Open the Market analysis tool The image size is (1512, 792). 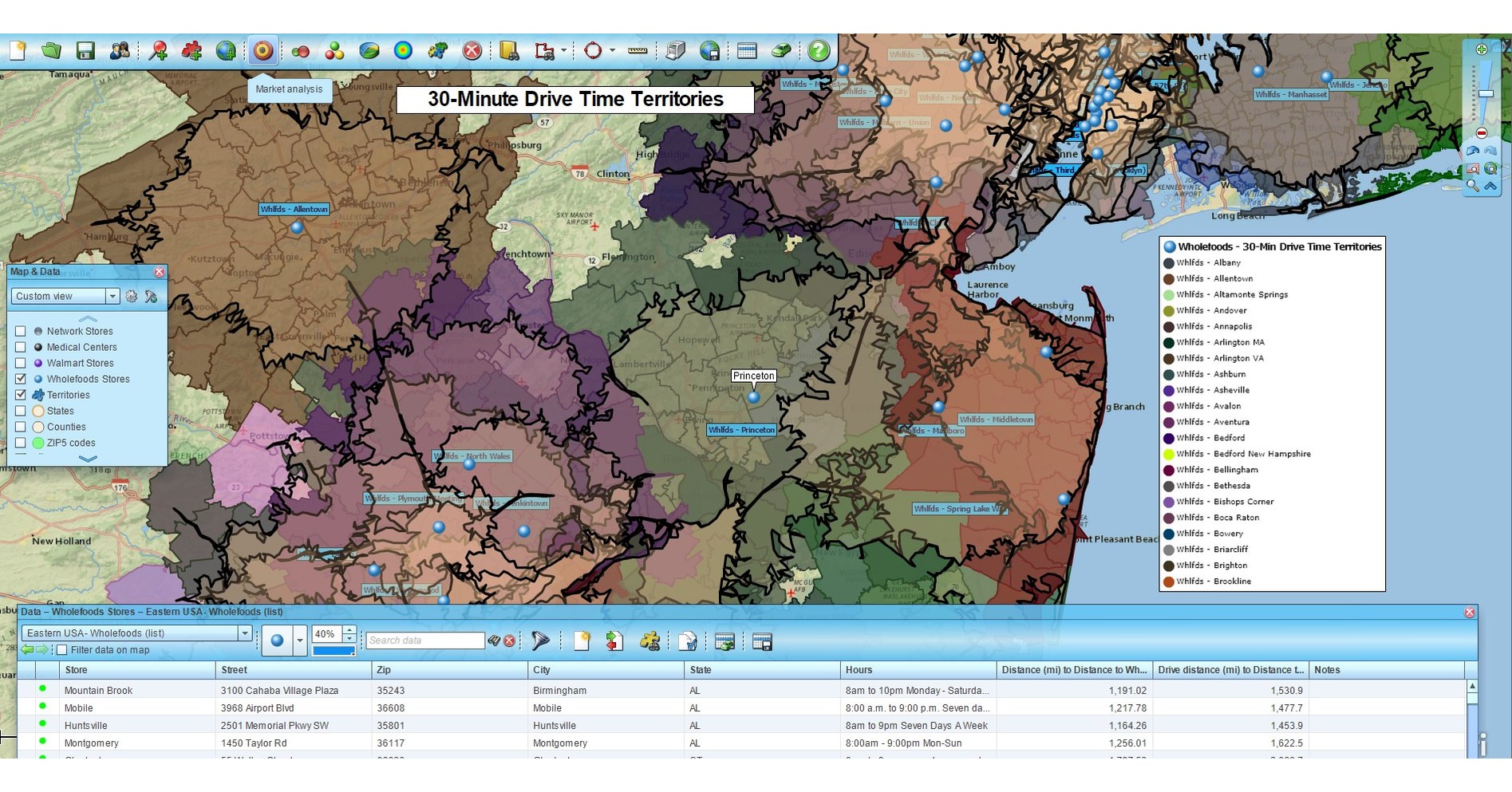(263, 50)
